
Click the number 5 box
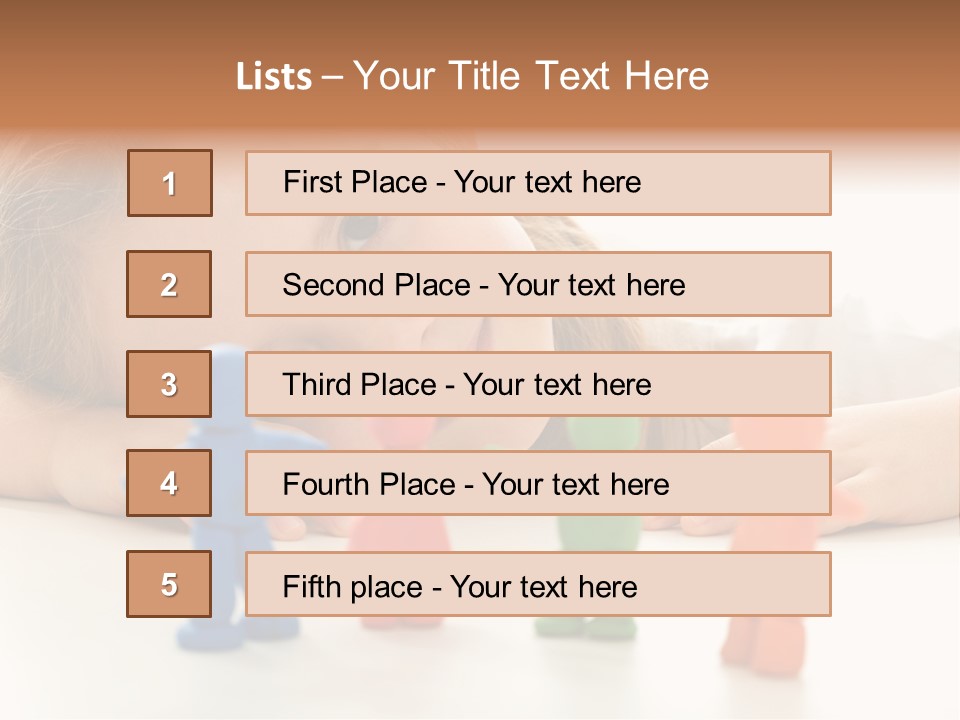(x=169, y=584)
